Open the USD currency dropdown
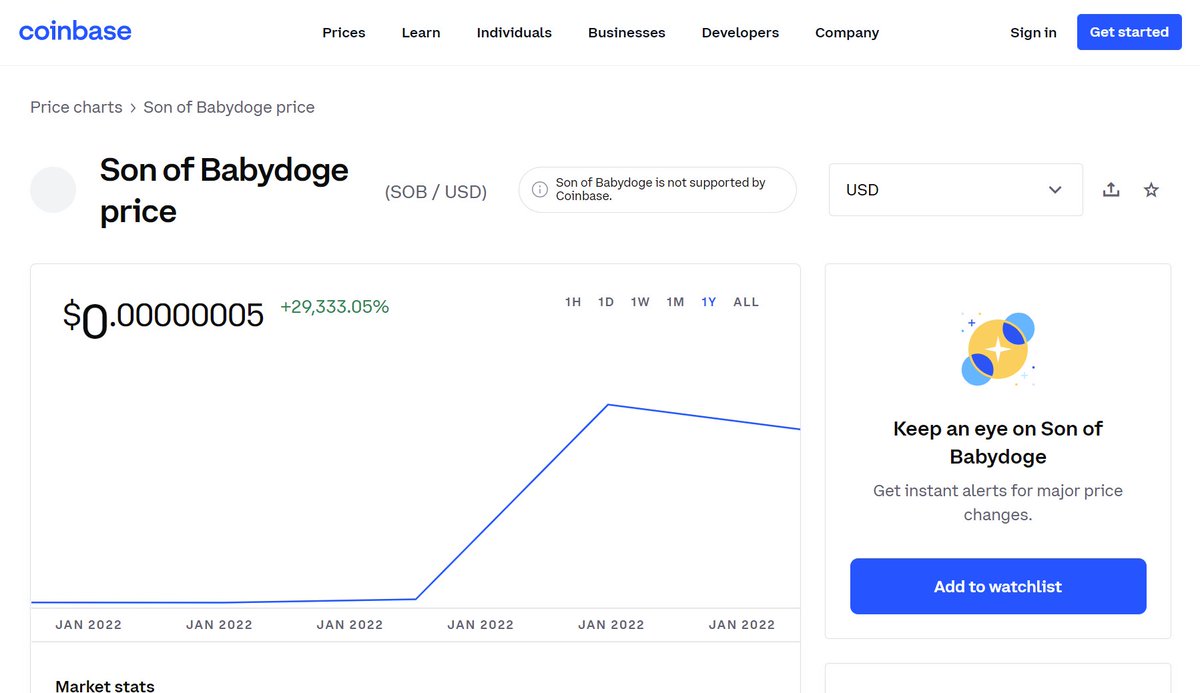 pyautogui.click(x=956, y=190)
